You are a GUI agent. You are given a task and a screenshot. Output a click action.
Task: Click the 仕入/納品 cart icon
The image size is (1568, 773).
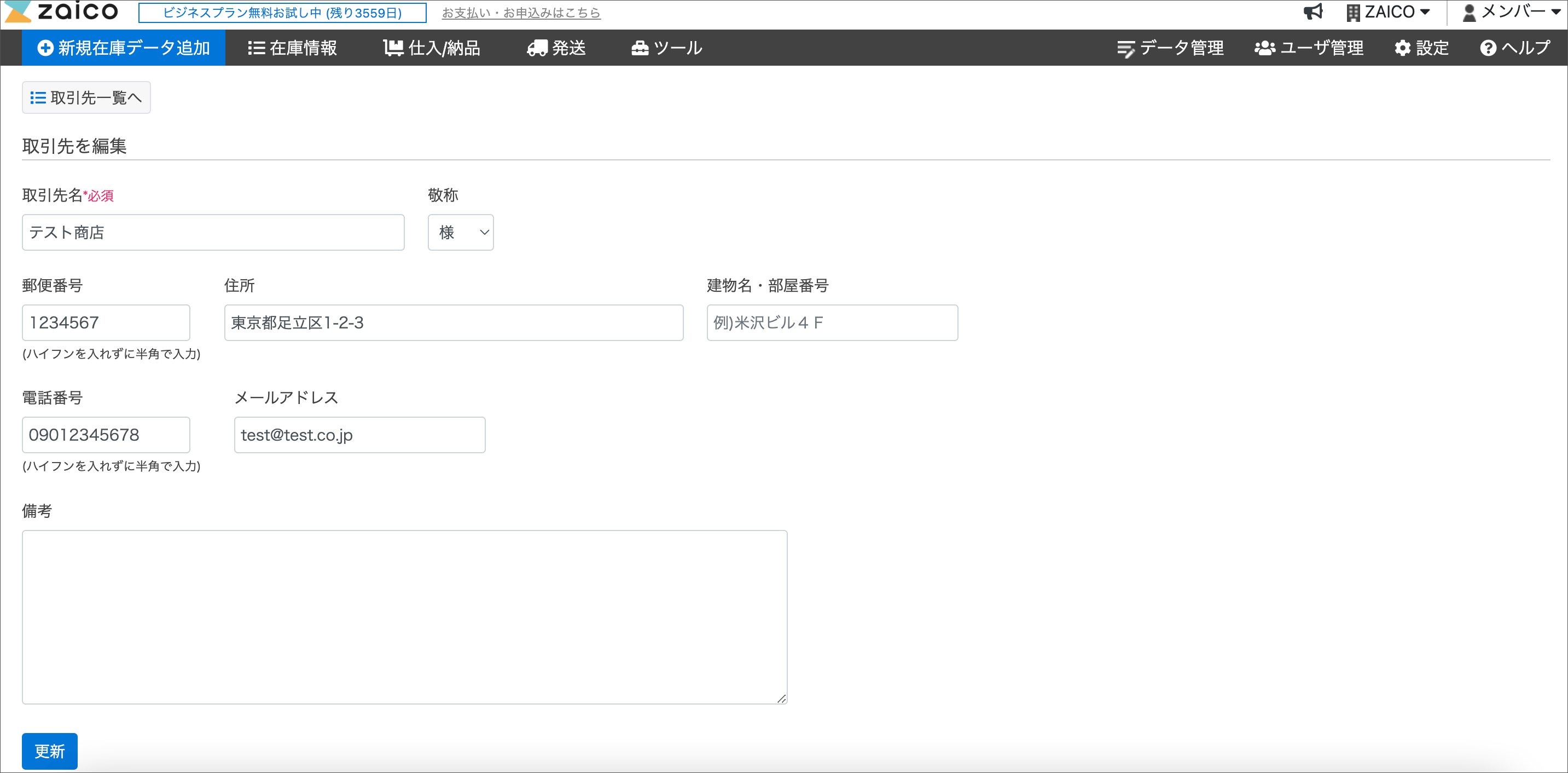[393, 48]
